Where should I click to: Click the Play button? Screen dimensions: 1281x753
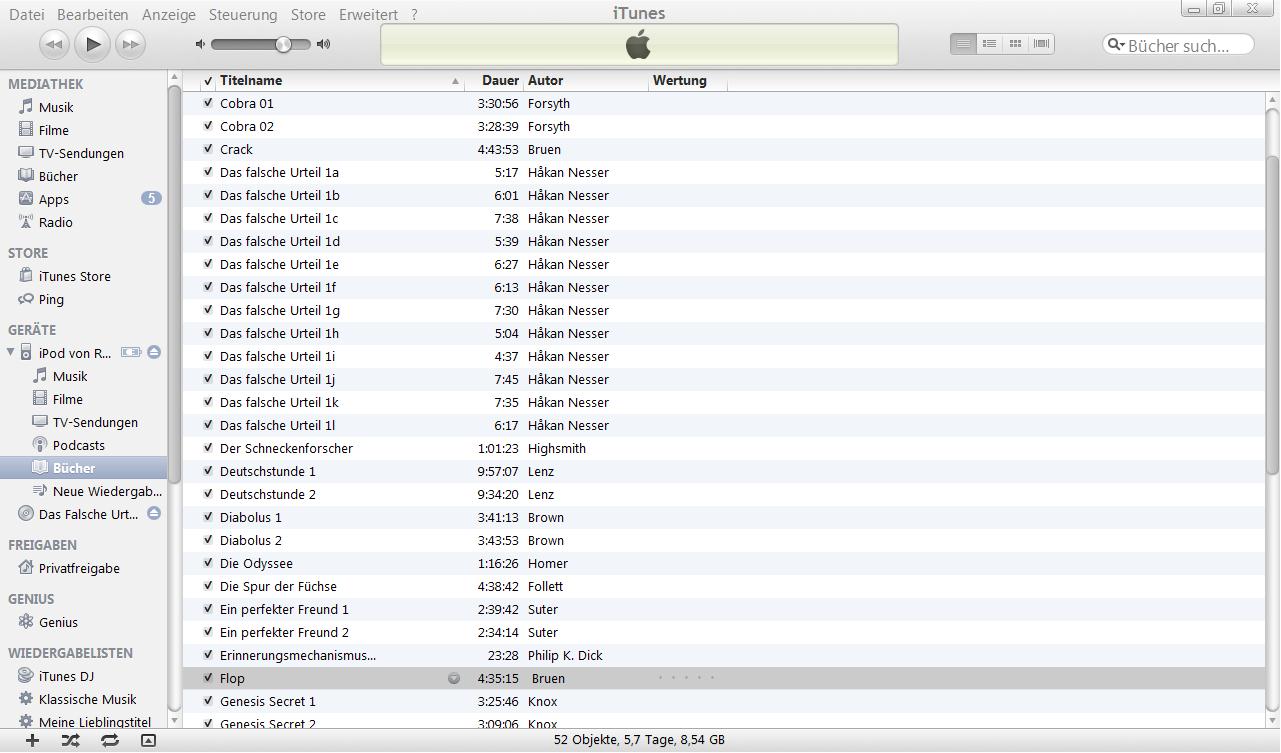92,43
